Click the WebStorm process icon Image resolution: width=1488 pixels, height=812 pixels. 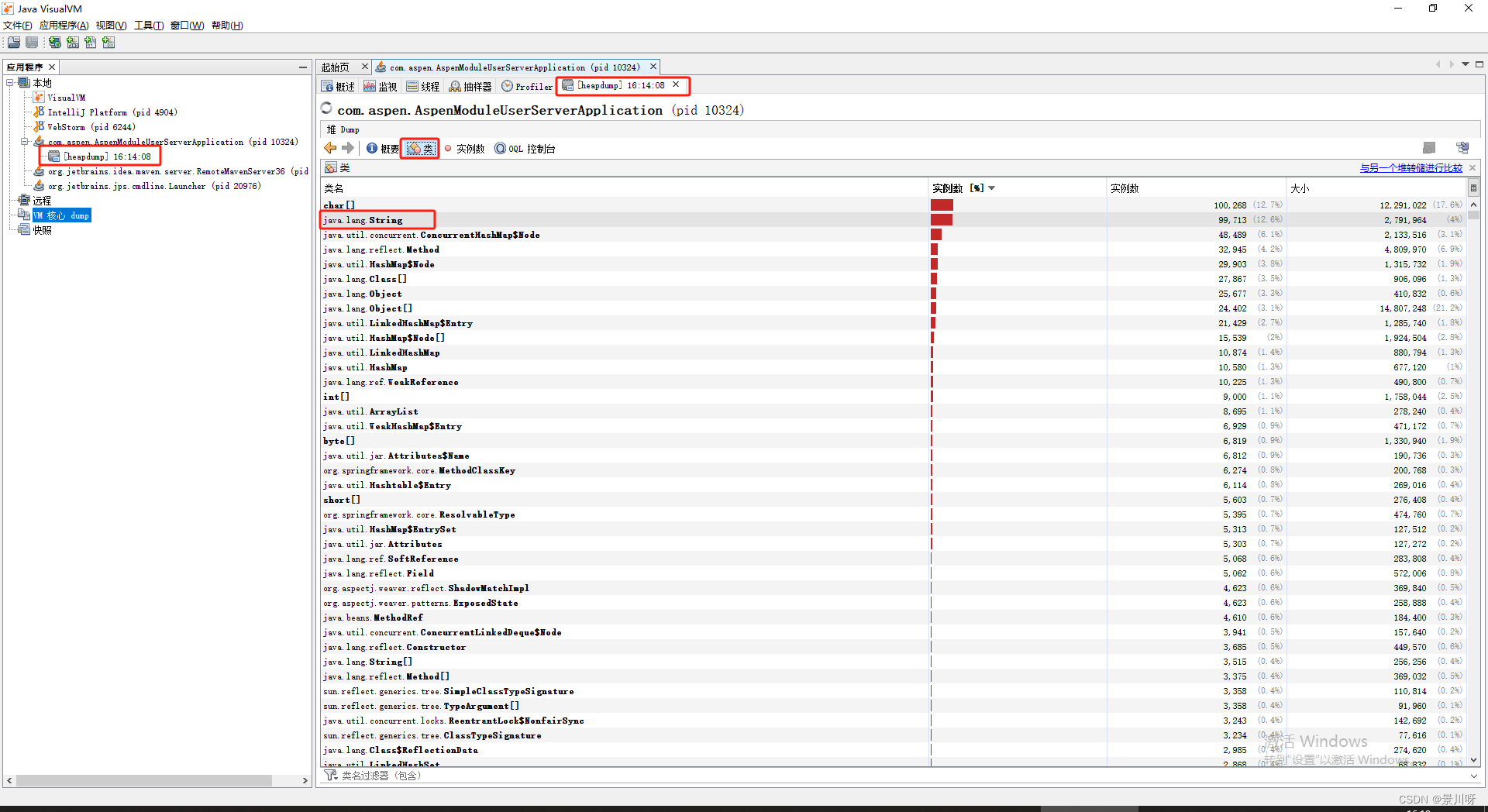pyautogui.click(x=39, y=127)
